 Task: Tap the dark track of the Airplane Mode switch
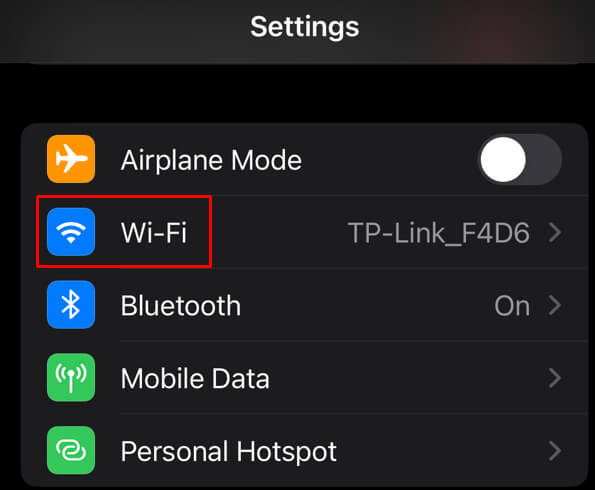tap(545, 159)
